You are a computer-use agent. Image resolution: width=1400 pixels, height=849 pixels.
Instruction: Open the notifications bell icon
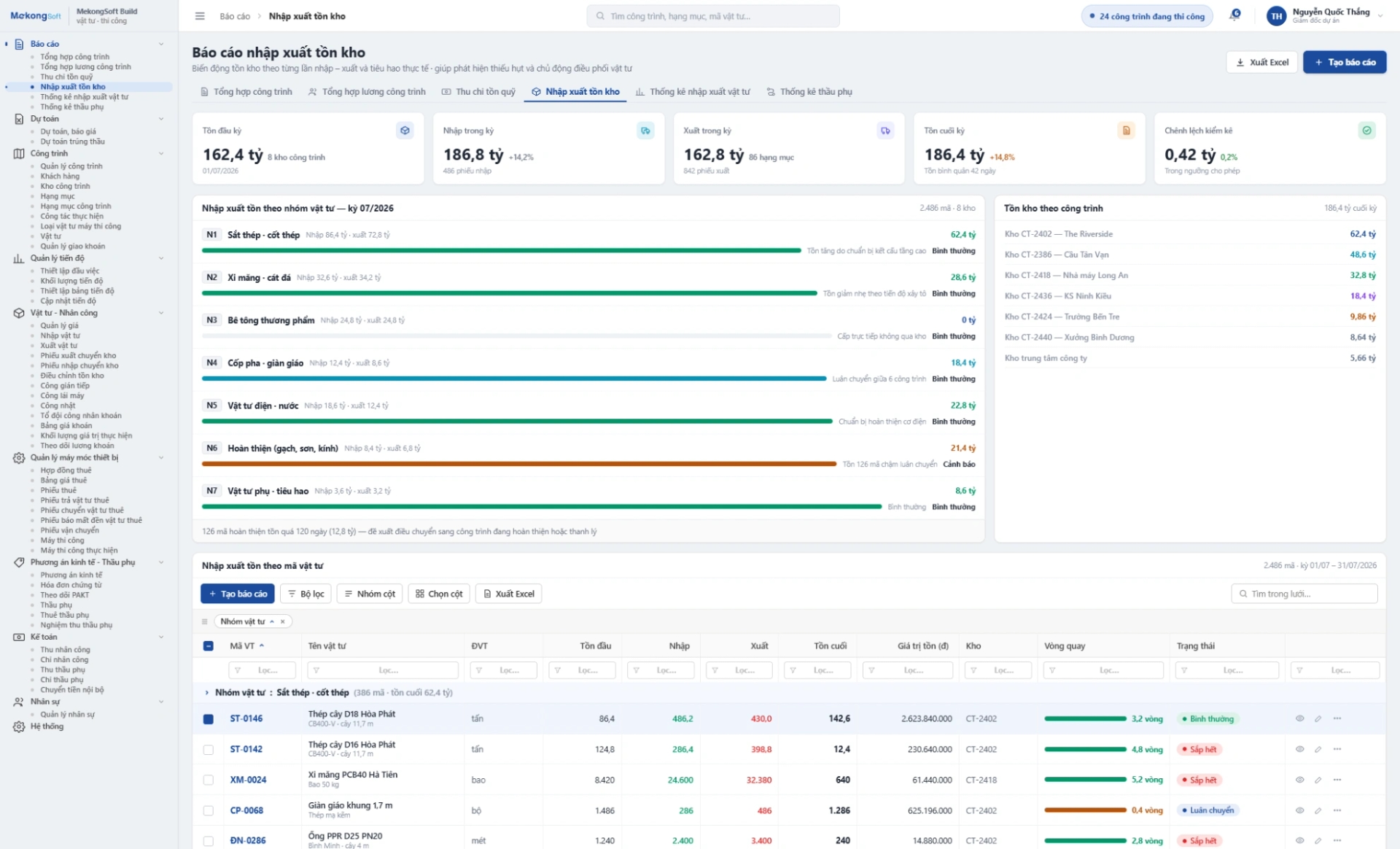point(1235,15)
